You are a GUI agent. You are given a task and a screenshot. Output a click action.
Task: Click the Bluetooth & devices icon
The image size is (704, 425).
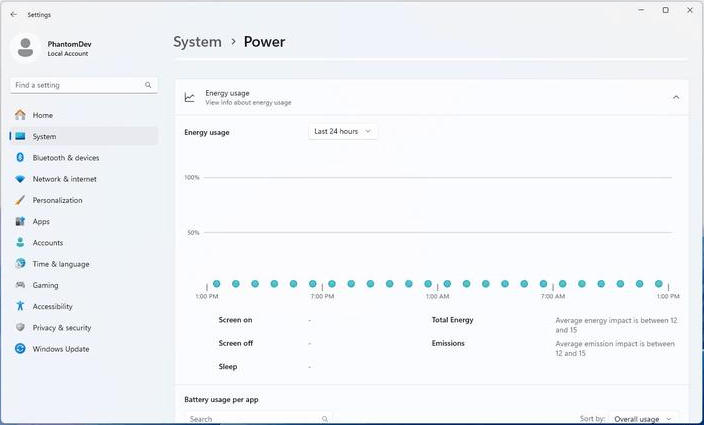(x=20, y=157)
